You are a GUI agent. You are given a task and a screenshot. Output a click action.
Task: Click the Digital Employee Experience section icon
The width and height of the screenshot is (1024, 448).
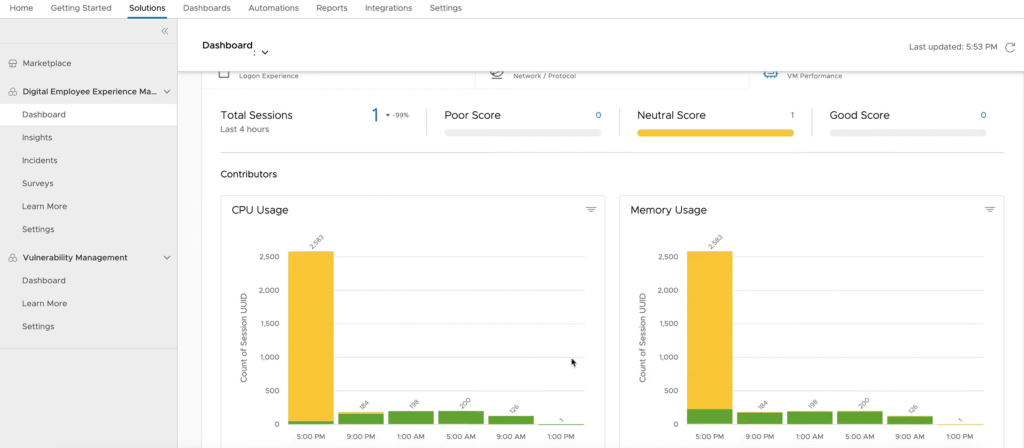click(x=13, y=91)
